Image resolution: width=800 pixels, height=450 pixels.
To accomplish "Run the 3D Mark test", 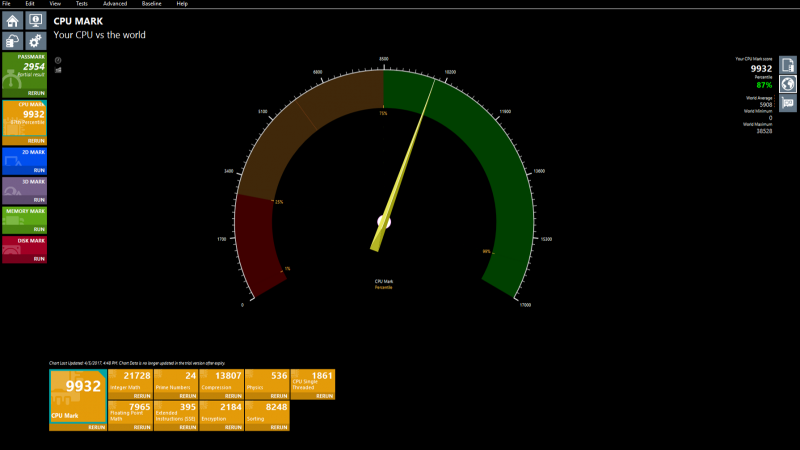I will 39,201.
